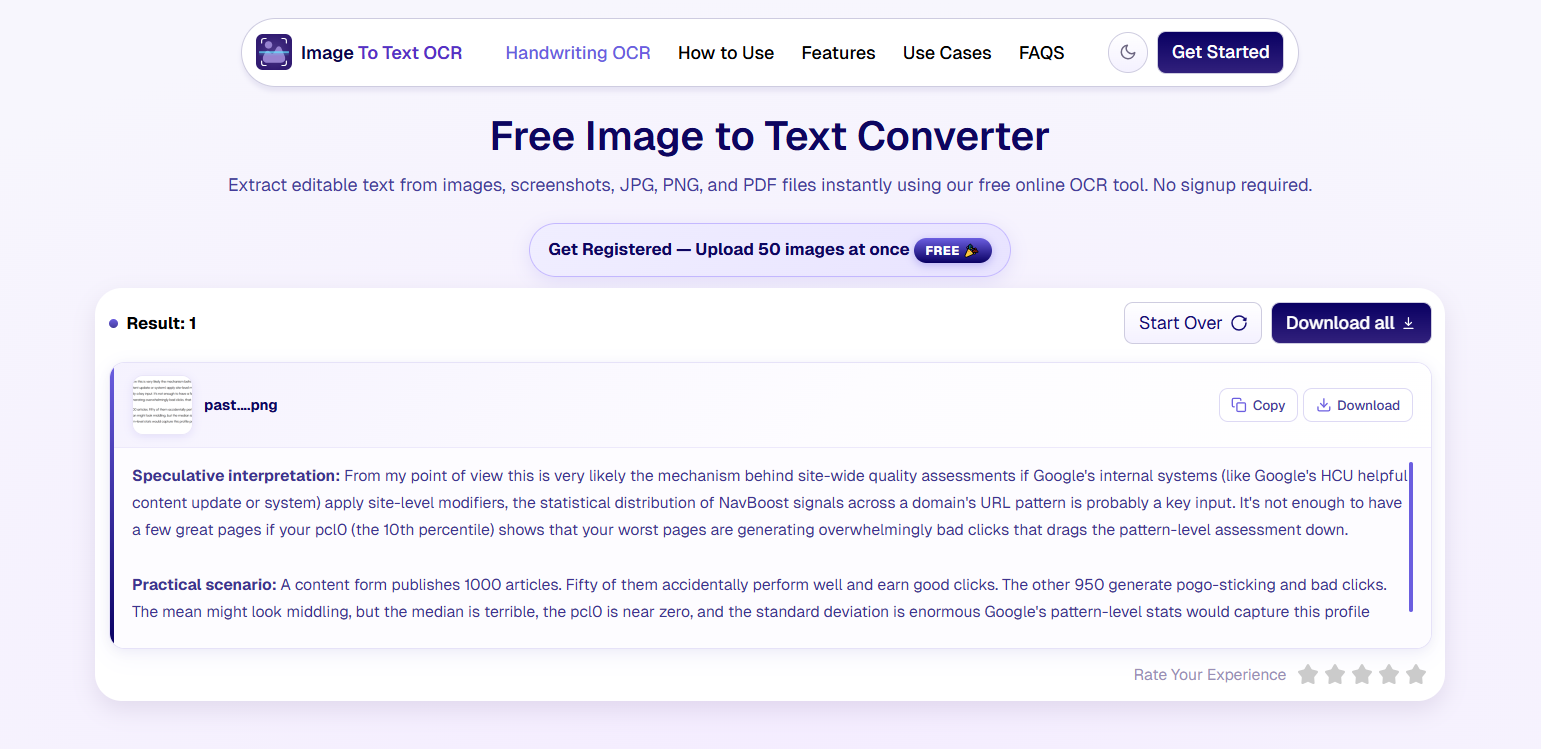Click the 'Free Image to Text Converter' heading
This screenshot has height=749, width=1541.
(x=770, y=136)
